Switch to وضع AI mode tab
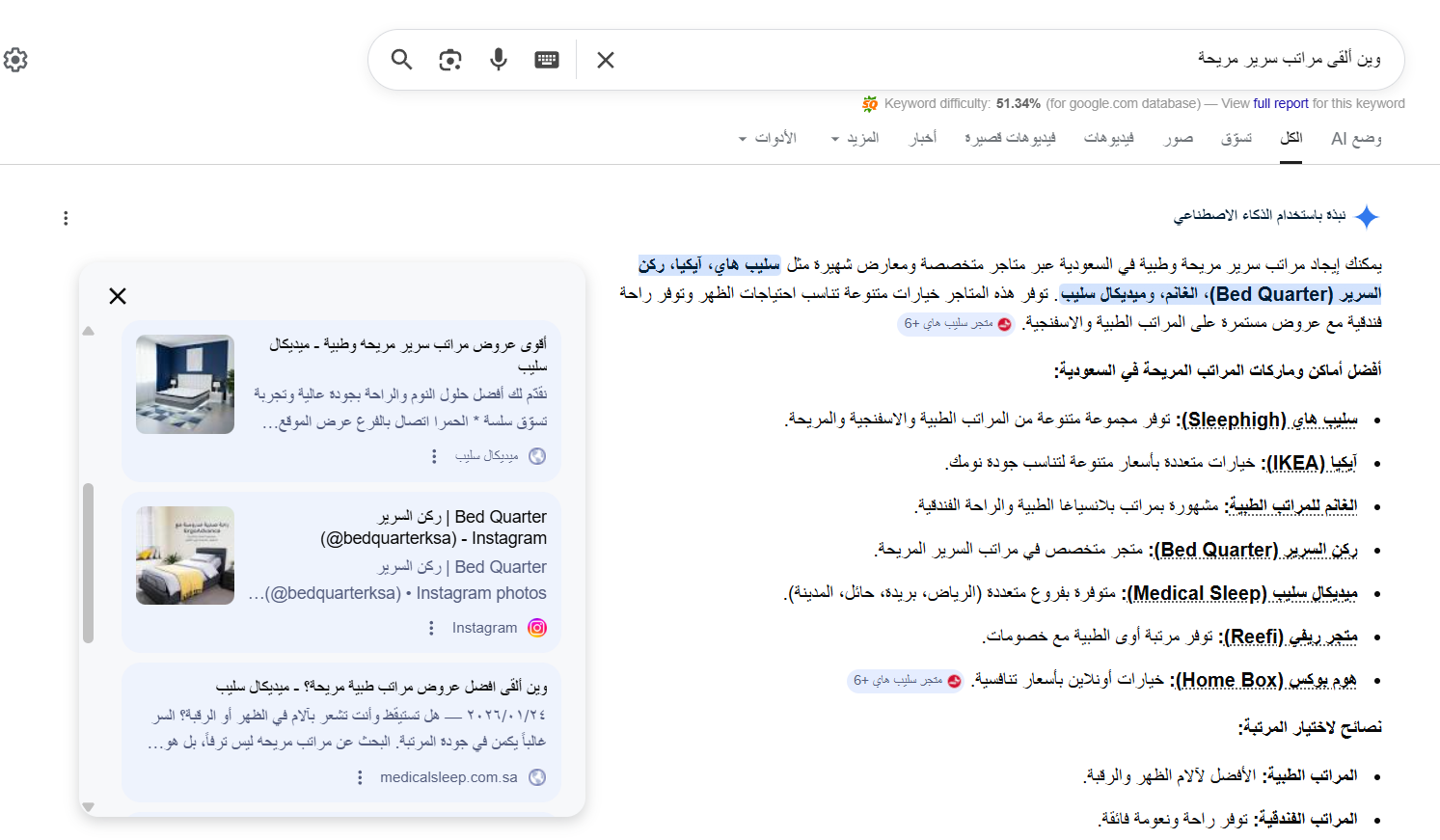Screen dimensions: 1440x840 coord(1356,138)
